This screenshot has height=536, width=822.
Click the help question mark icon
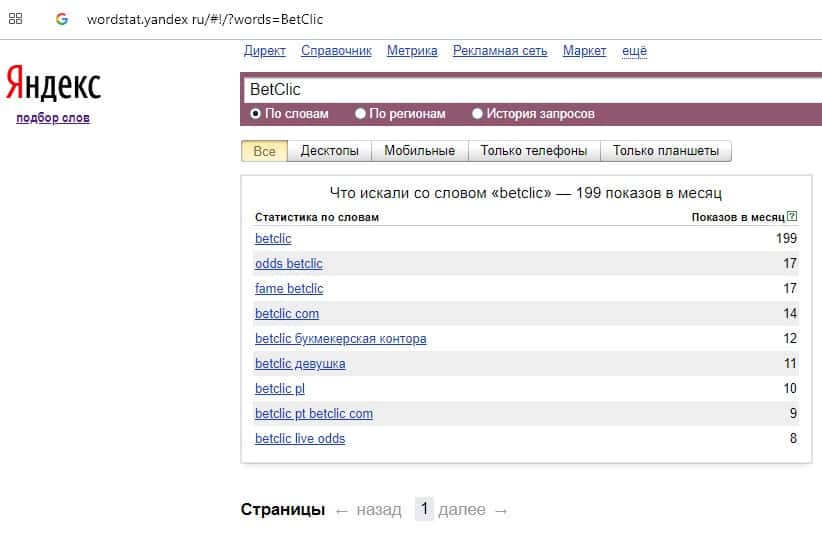792,216
